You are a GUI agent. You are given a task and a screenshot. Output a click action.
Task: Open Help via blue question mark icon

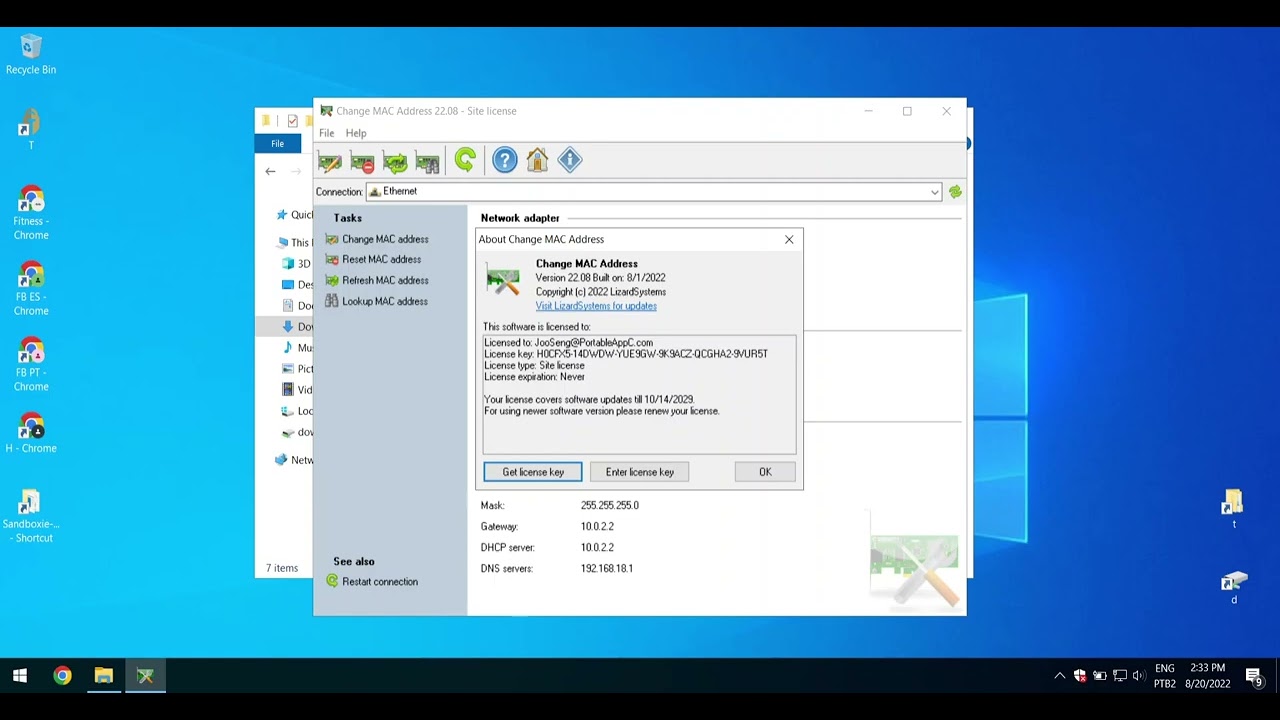click(x=505, y=160)
